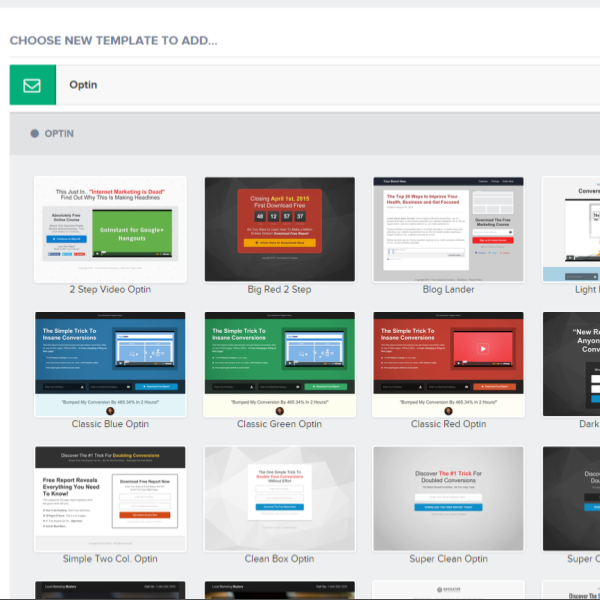Choose the Blog Lander template thumbnail
This screenshot has height=600, width=600.
tap(448, 229)
